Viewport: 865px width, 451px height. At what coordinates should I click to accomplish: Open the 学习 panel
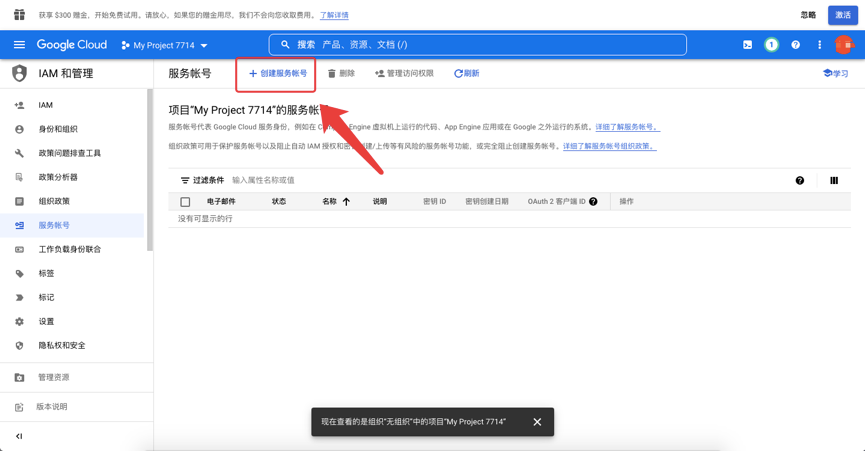click(x=835, y=73)
